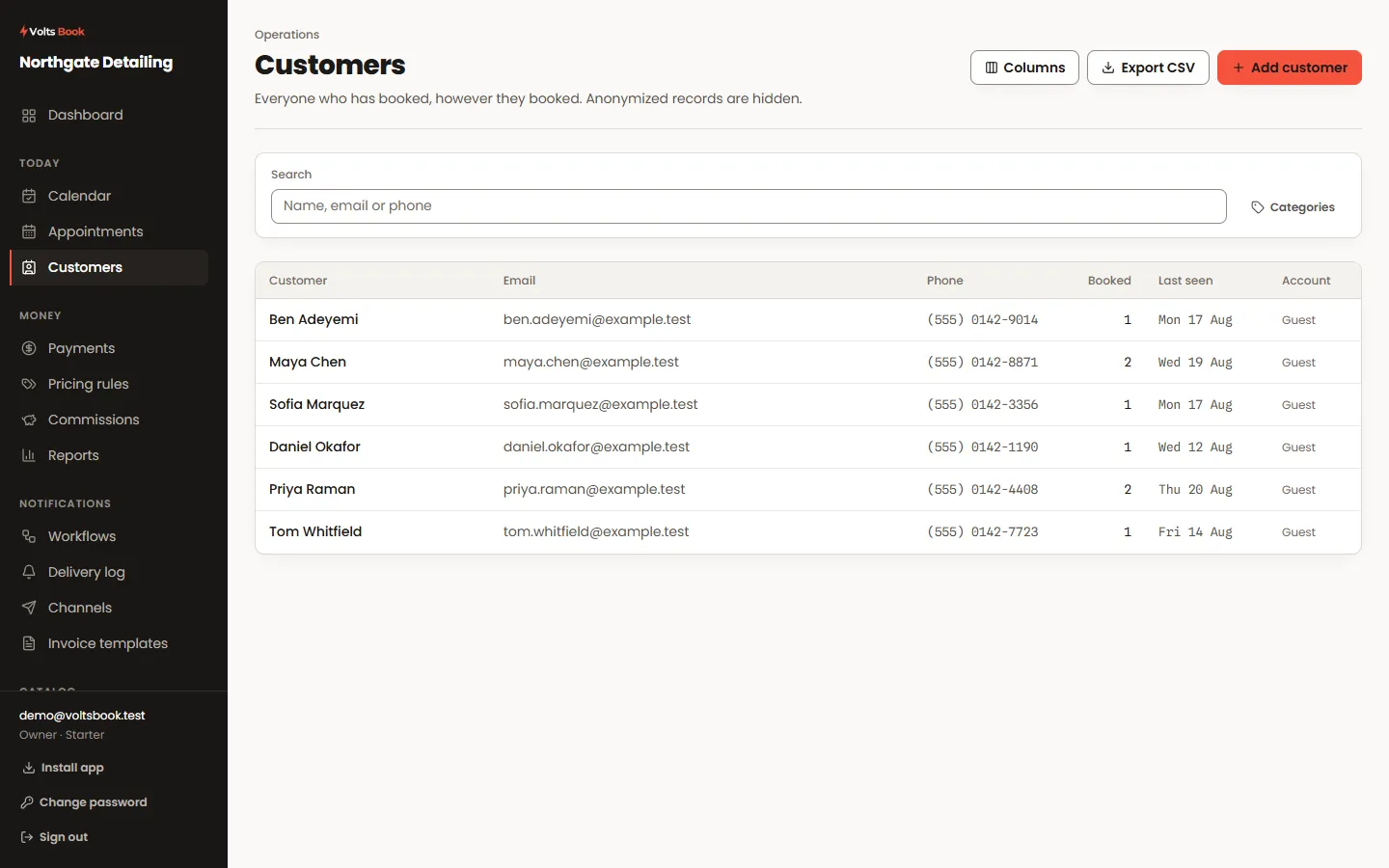Click last seen Wed 12 Aug
The image size is (1389, 868).
pyautogui.click(x=1195, y=448)
